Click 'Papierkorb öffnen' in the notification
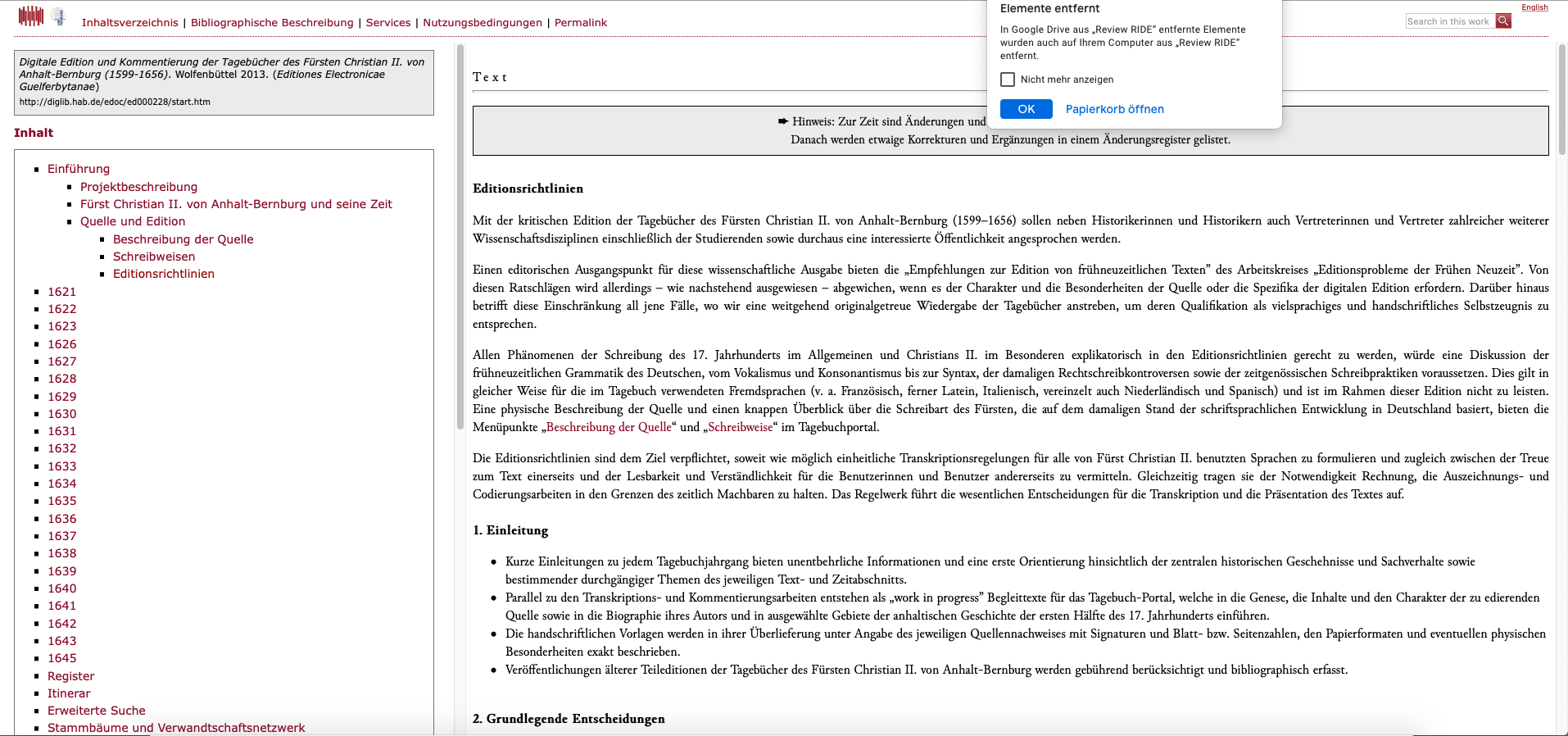 click(1114, 109)
